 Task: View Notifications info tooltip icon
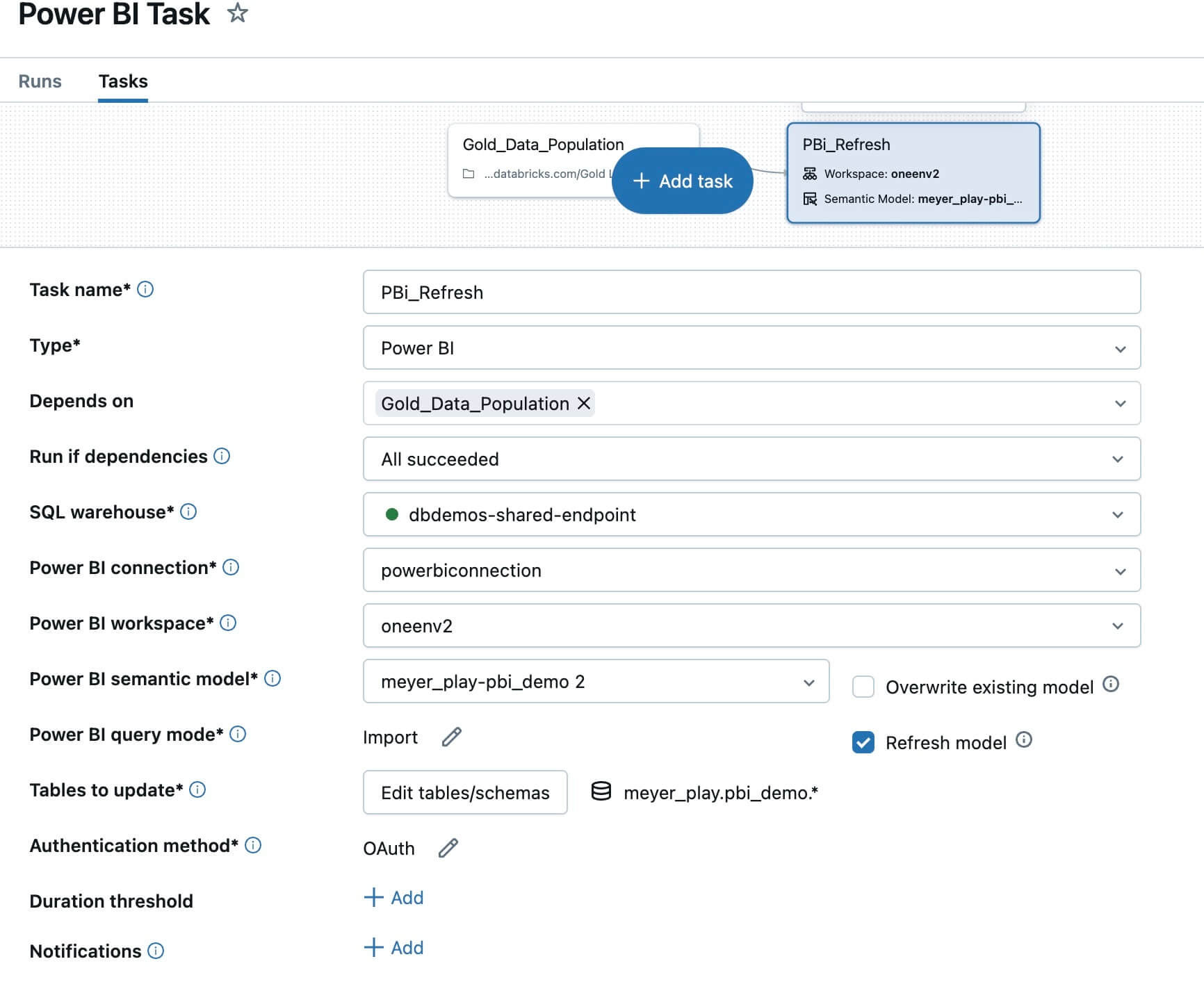(156, 951)
